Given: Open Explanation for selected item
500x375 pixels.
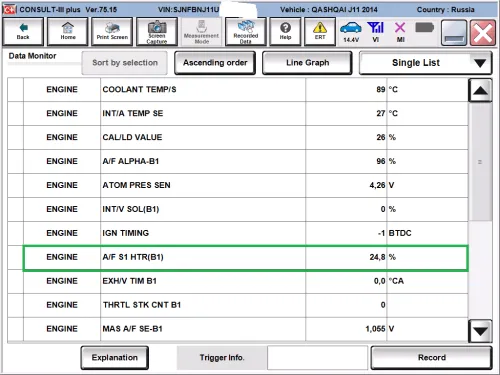Looking at the screenshot, I should pos(115,358).
